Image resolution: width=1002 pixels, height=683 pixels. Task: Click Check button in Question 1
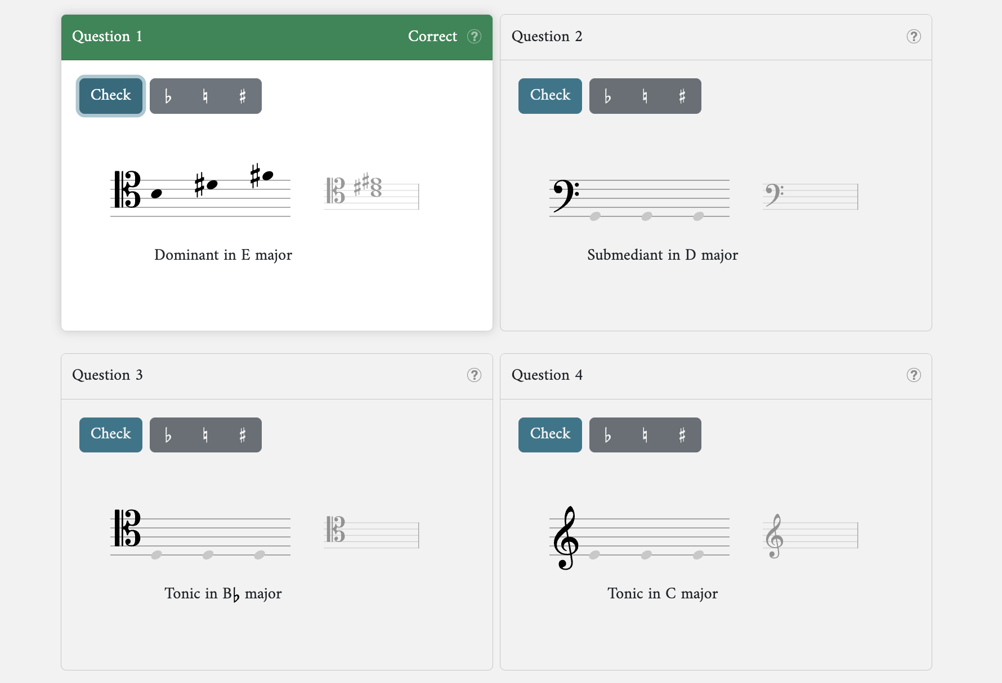click(x=111, y=96)
